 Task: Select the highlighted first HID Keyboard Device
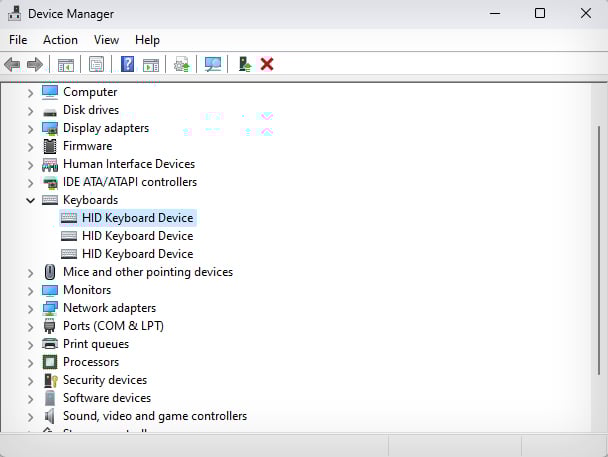128,218
